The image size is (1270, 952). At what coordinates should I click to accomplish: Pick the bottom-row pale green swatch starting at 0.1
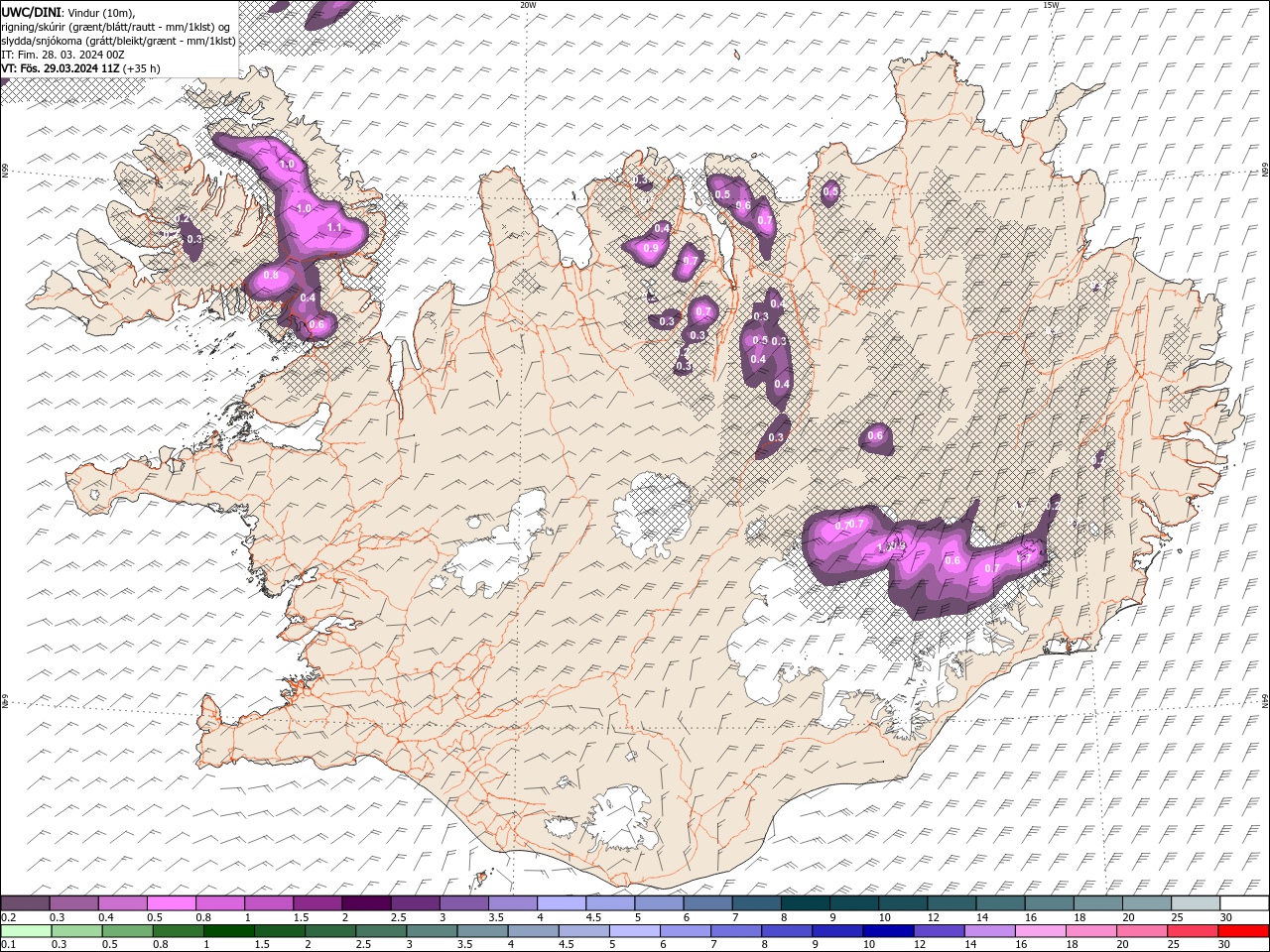(x=26, y=931)
